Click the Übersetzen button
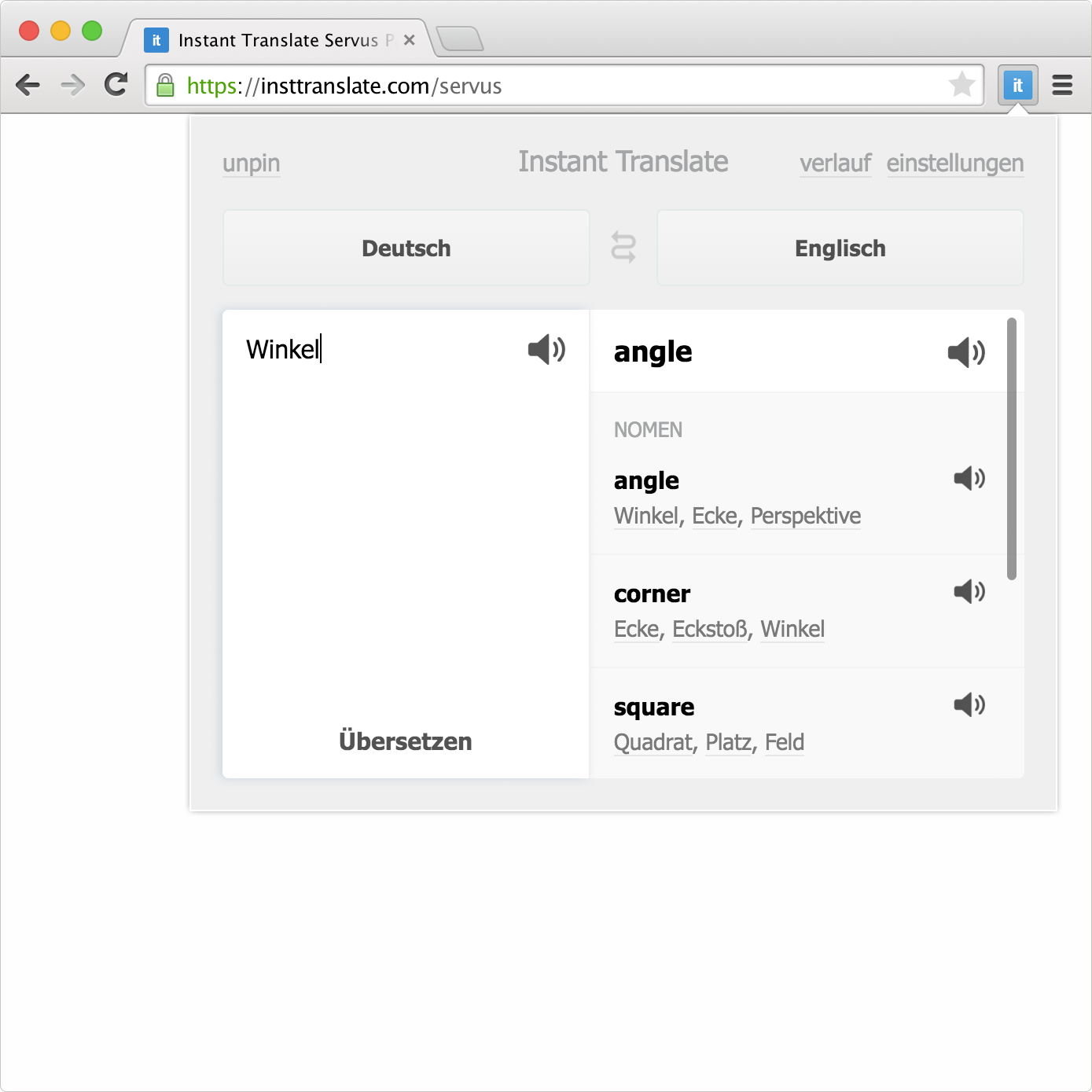Image resolution: width=1092 pixels, height=1092 pixels. (405, 741)
